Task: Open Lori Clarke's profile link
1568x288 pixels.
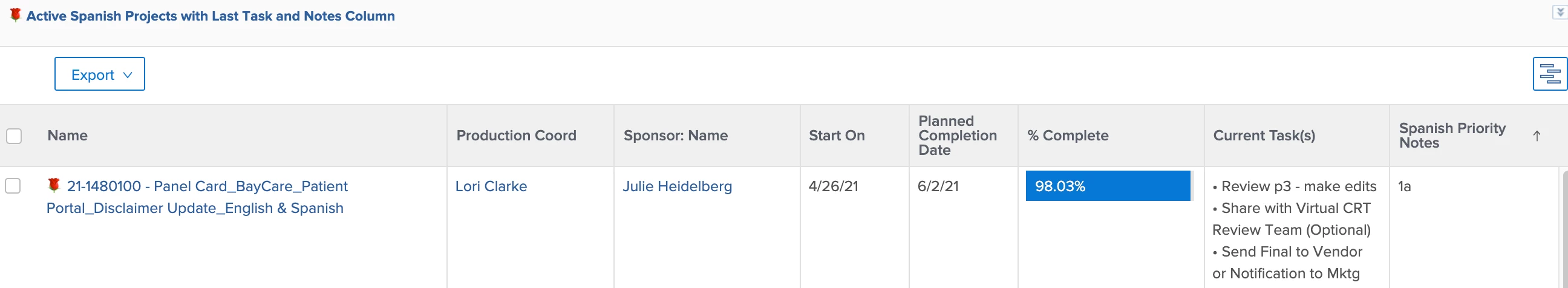Action: coord(491,186)
